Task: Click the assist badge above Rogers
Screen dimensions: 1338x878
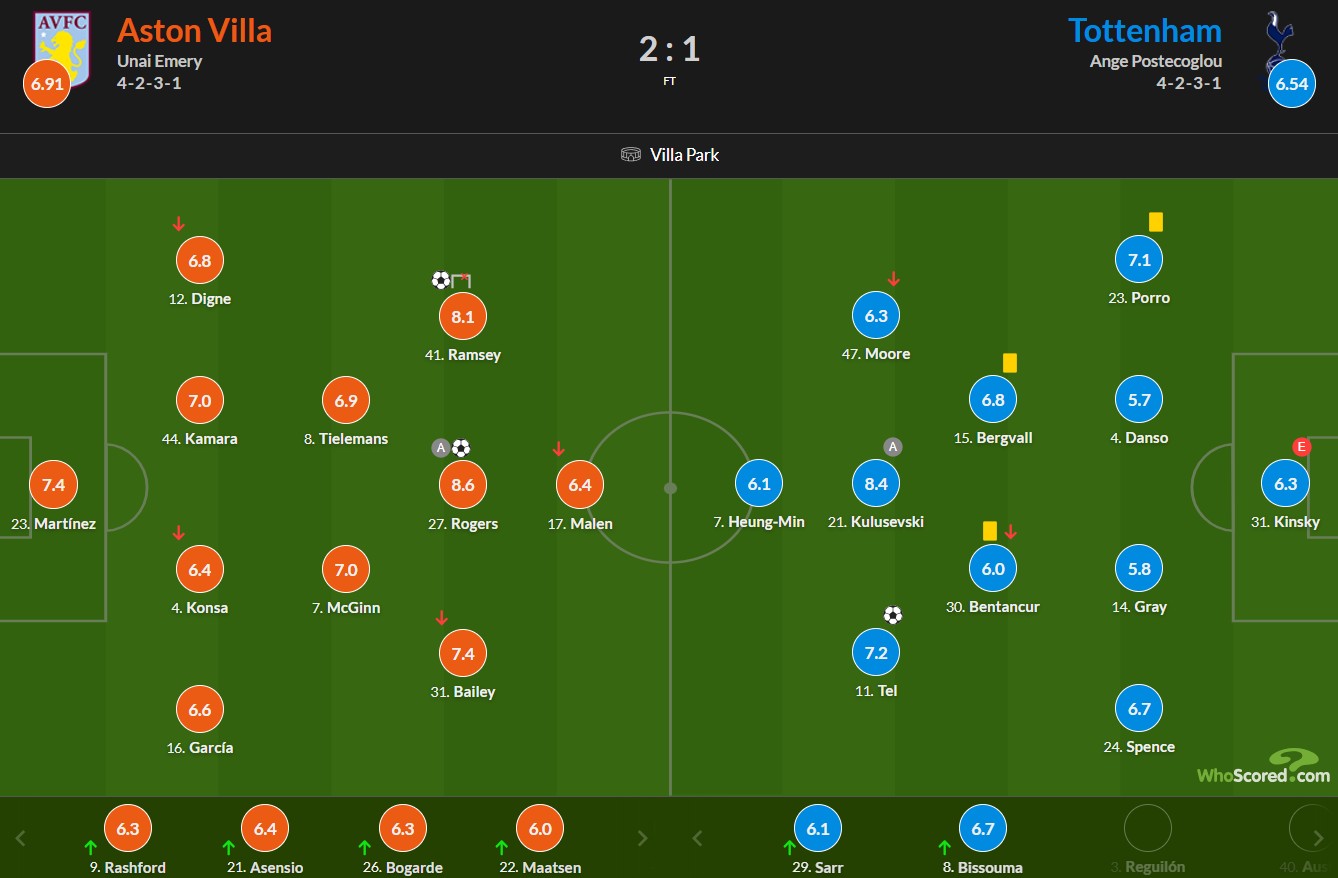Action: click(440, 448)
